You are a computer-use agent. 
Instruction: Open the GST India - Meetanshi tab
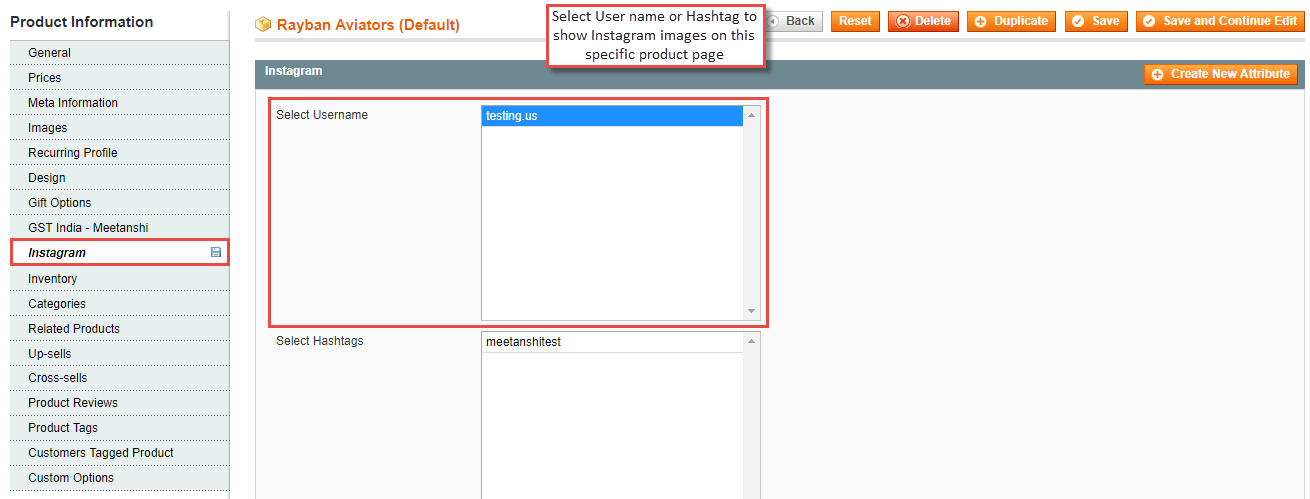(119, 228)
